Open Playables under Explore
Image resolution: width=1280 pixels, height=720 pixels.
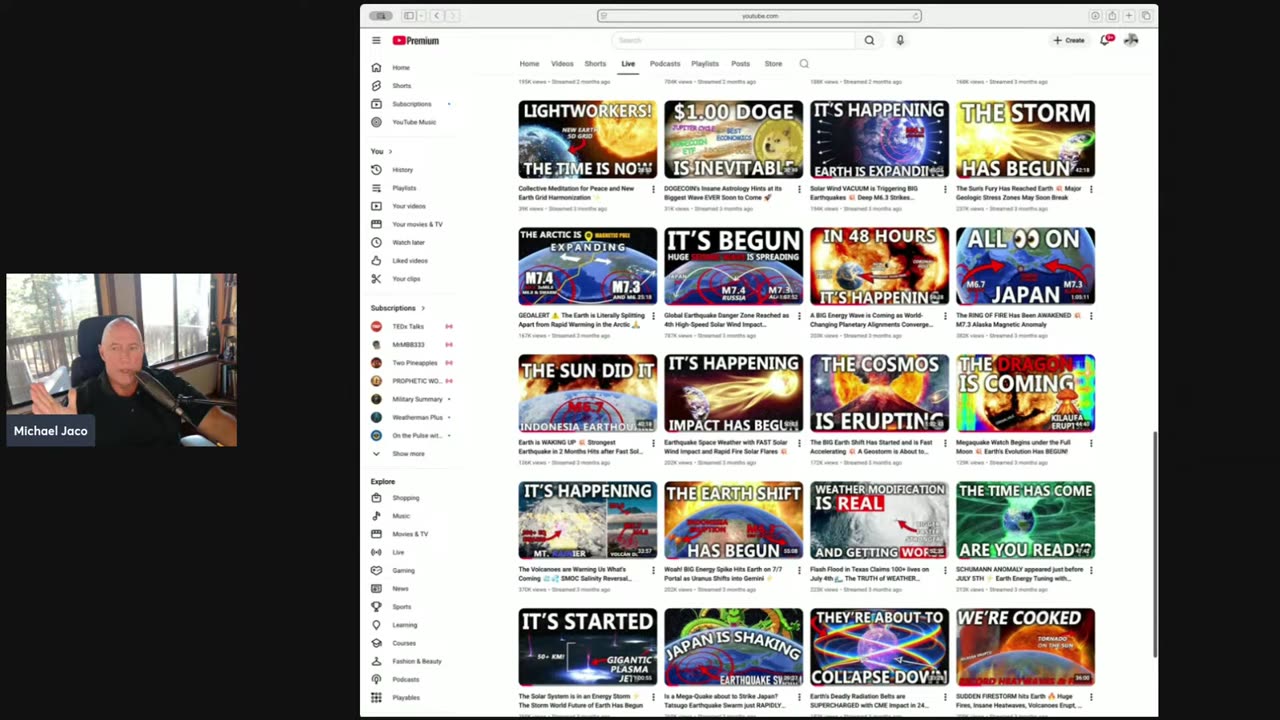pos(407,698)
